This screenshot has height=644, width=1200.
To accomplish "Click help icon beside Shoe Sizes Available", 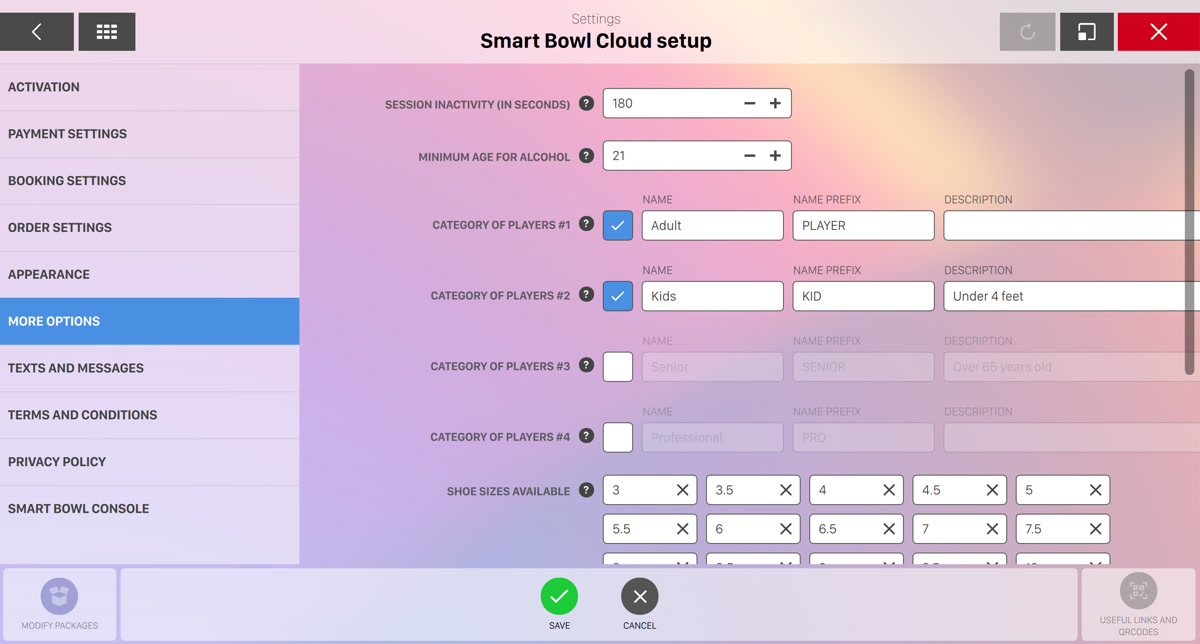I will tap(586, 491).
